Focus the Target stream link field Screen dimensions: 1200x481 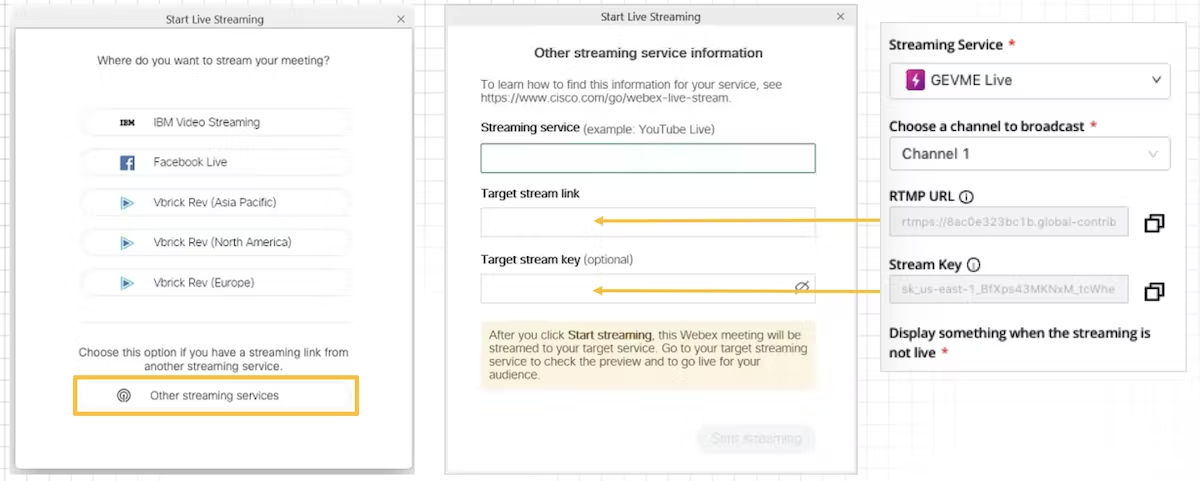pos(648,222)
